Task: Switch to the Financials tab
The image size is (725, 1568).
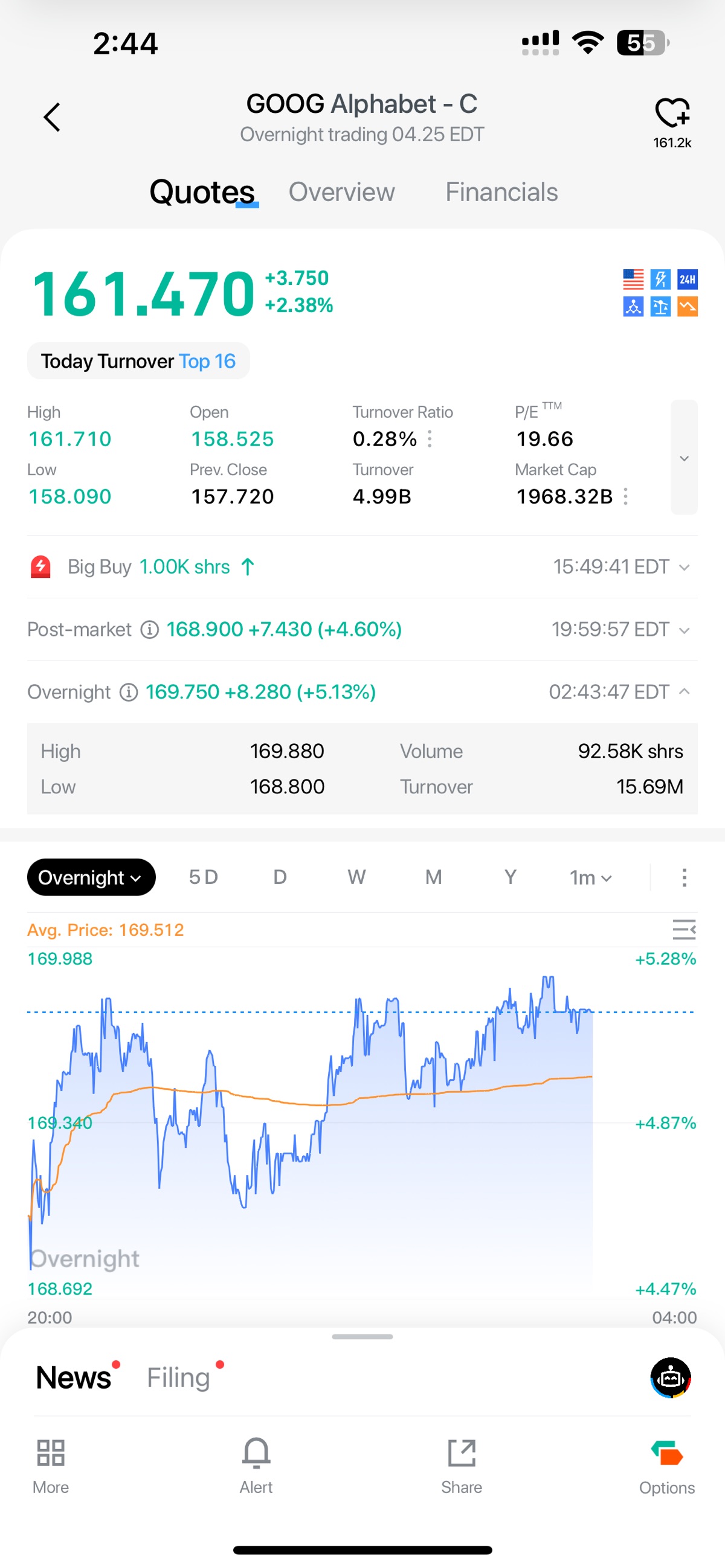Action: 501,193
